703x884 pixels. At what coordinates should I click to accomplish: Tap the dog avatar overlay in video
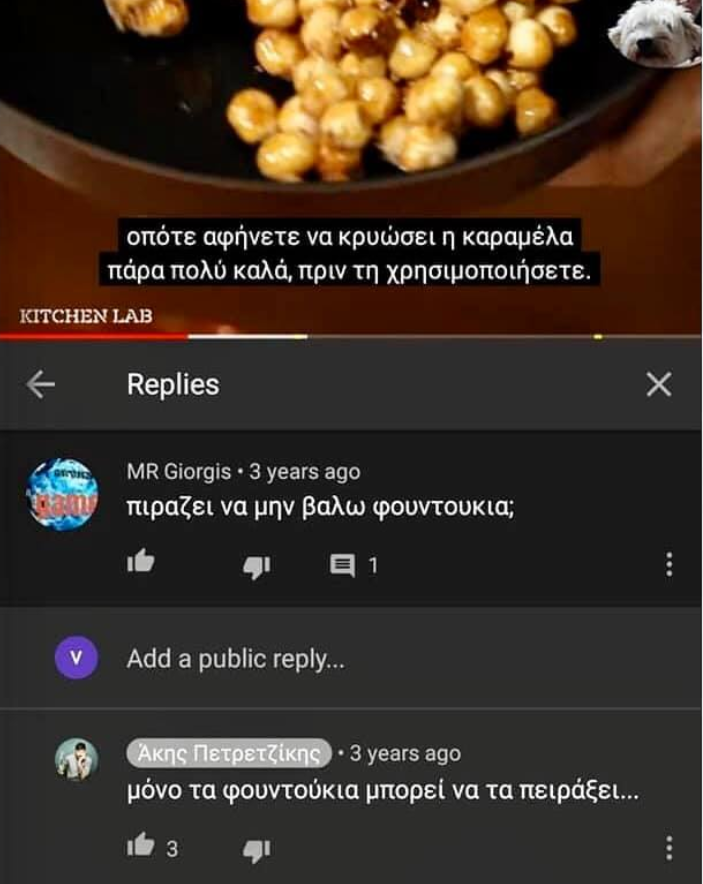click(x=654, y=32)
